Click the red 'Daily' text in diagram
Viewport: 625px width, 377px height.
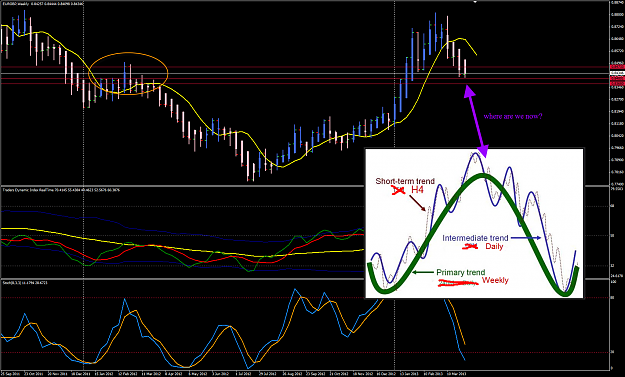(x=494, y=247)
